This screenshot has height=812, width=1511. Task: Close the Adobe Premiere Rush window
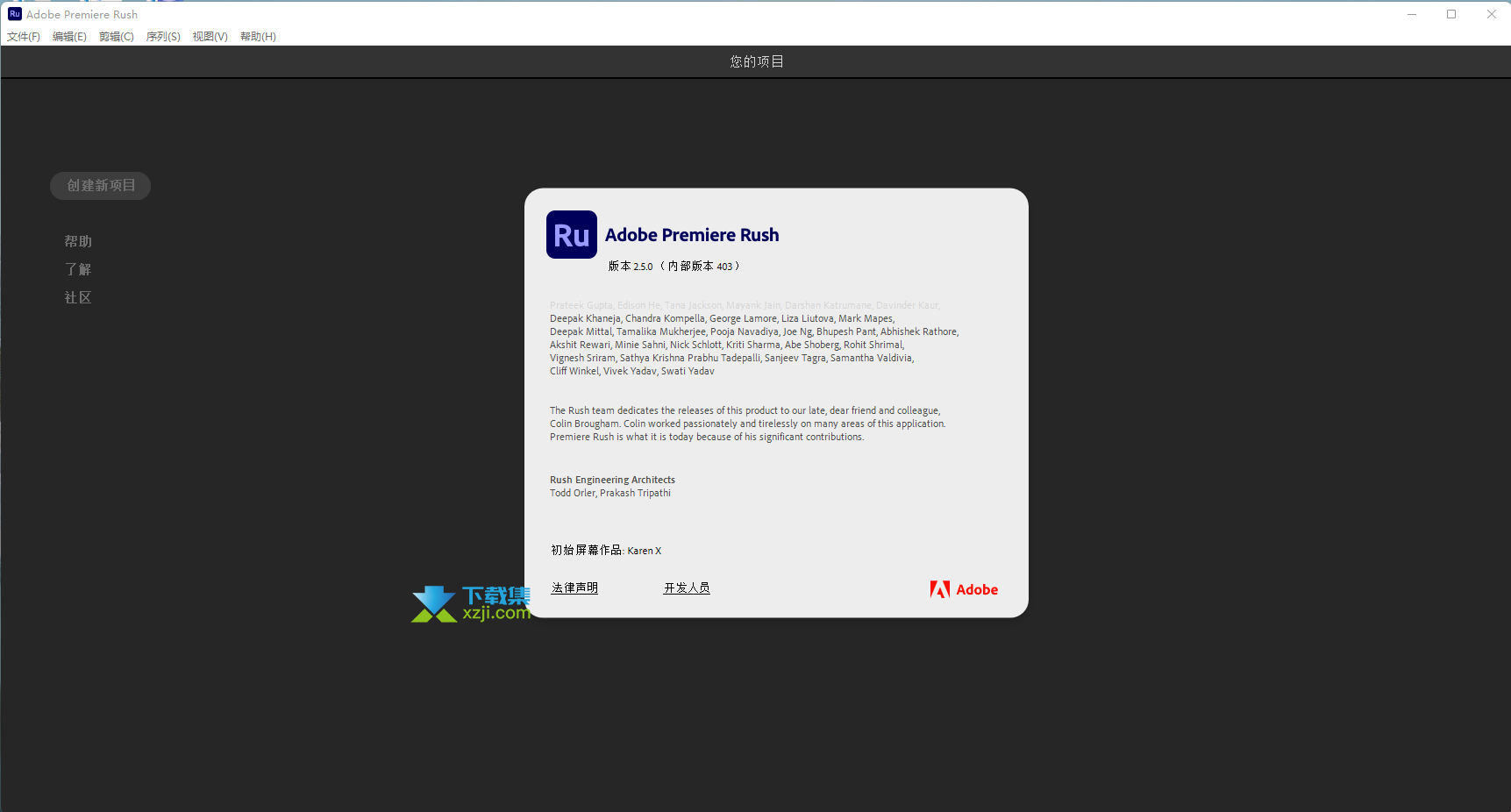pos(1491,14)
